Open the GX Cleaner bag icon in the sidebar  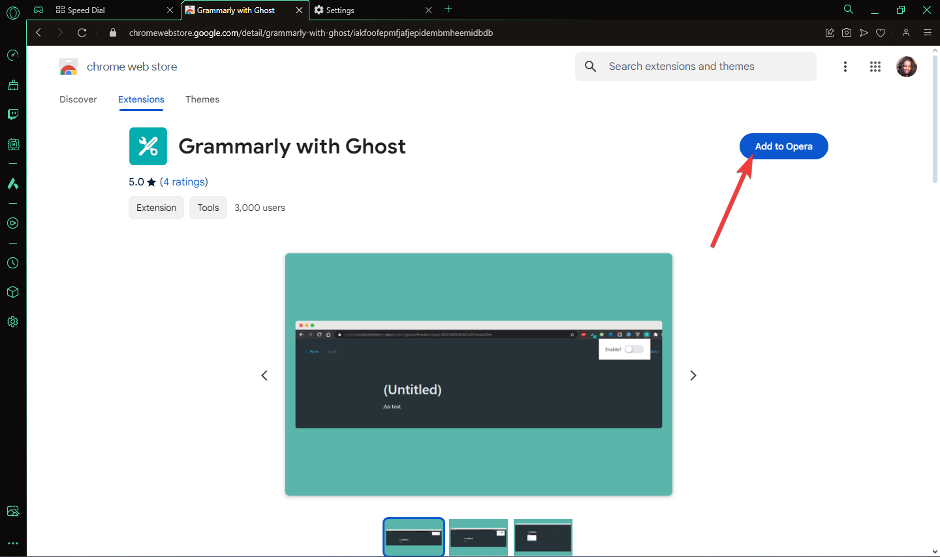click(x=13, y=85)
